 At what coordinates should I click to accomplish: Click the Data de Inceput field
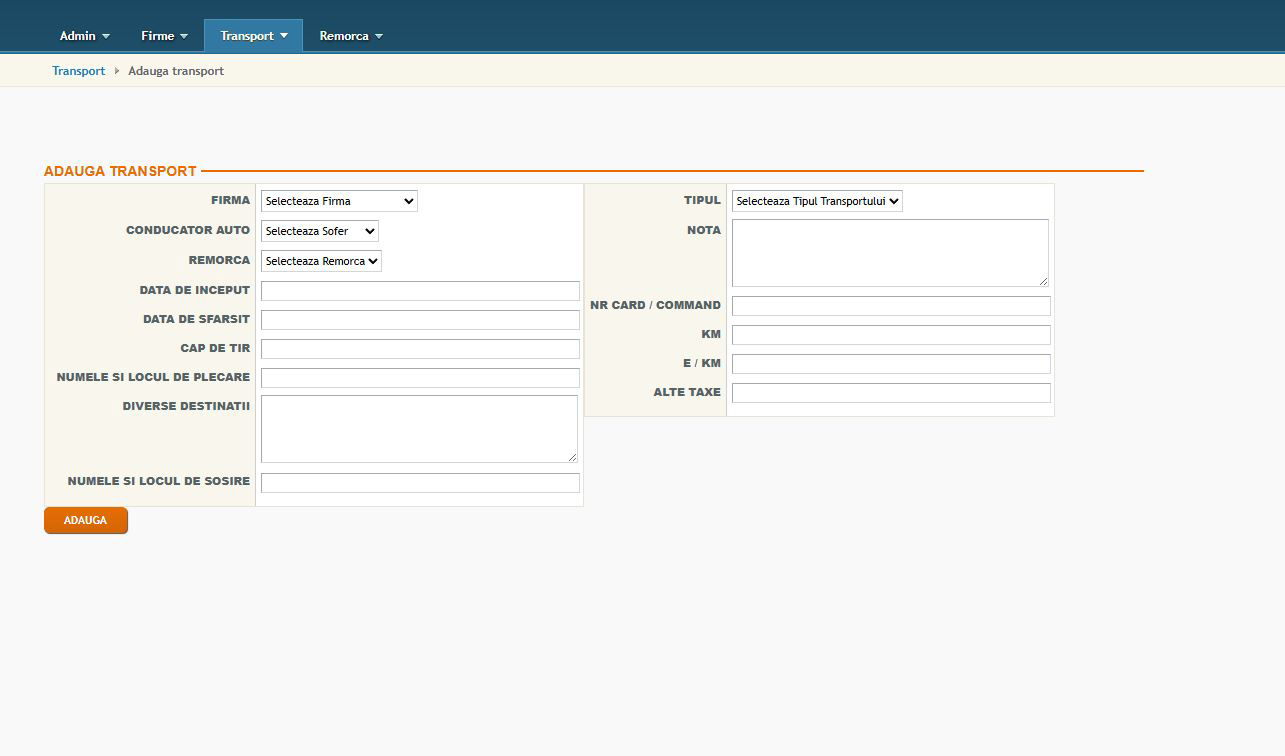tap(420, 291)
